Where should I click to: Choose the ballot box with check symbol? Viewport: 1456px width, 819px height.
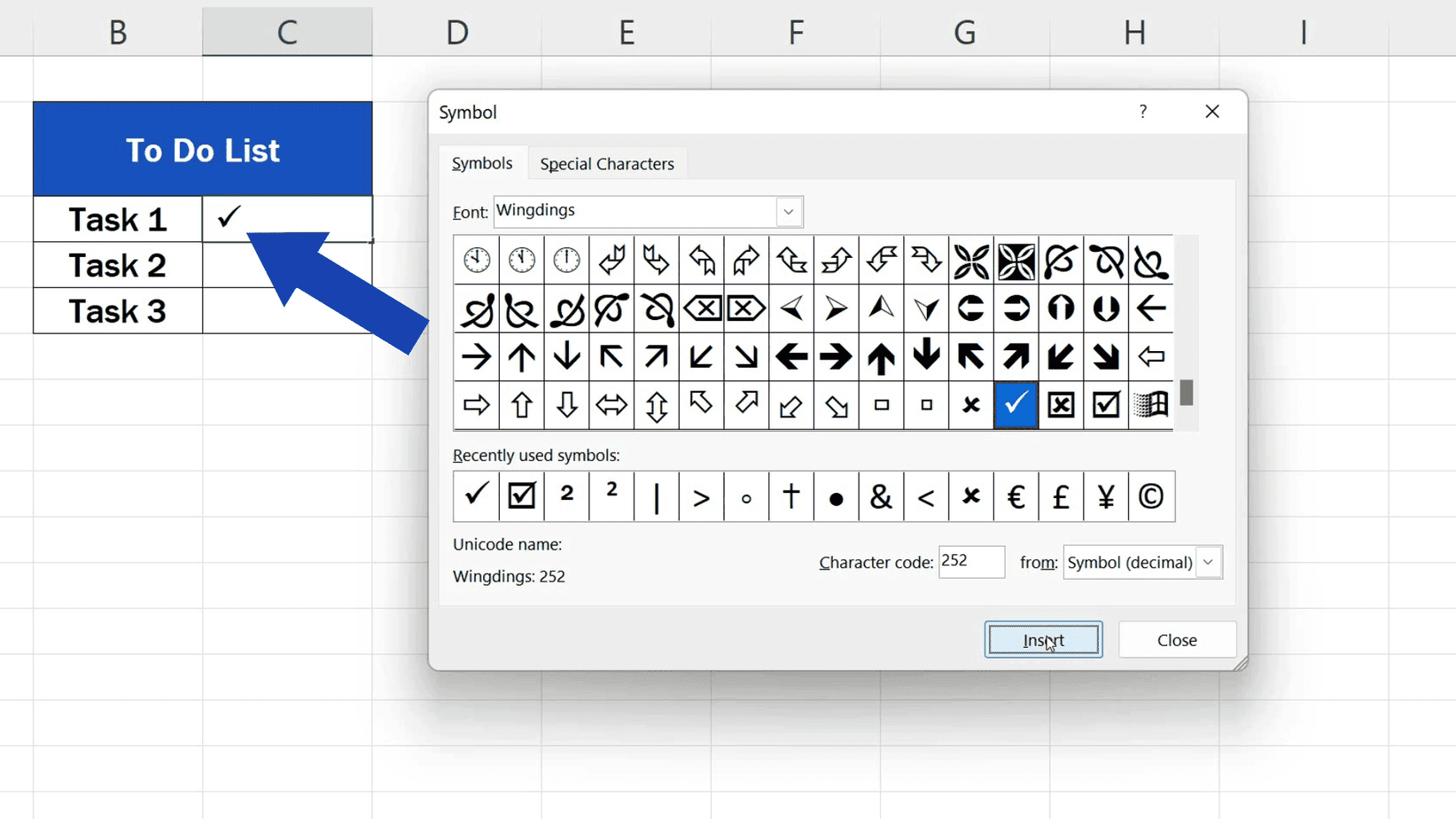click(x=1105, y=405)
